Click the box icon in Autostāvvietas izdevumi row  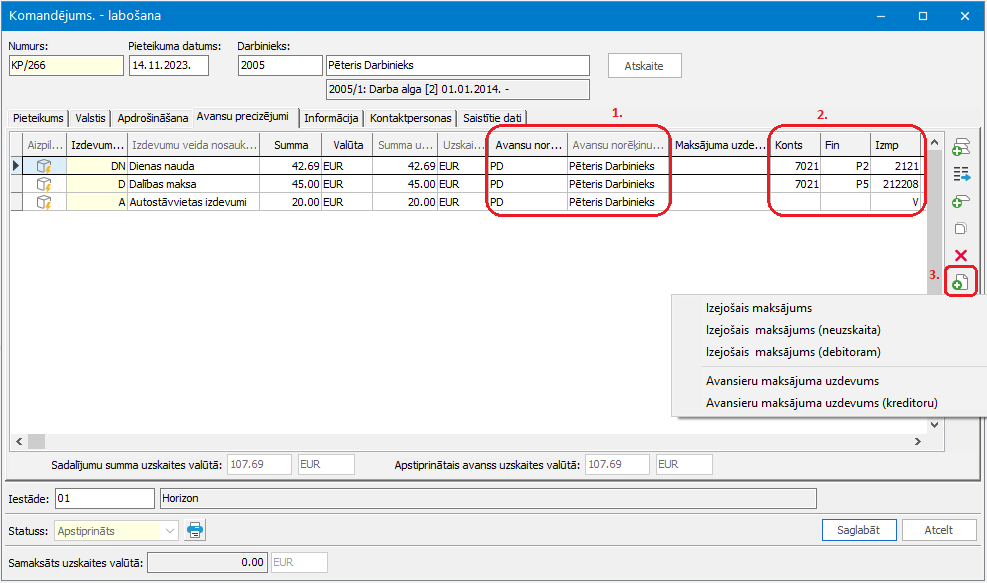[43, 202]
